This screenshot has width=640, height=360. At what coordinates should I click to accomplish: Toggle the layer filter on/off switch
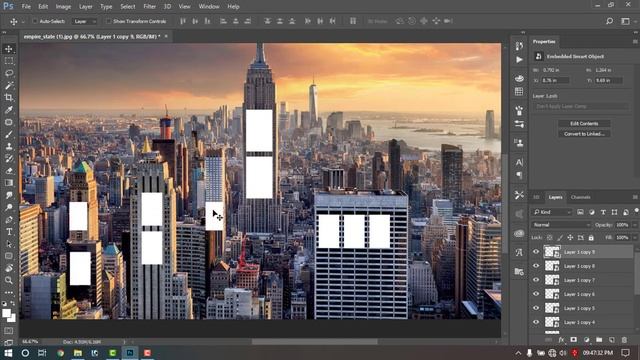pos(636,211)
